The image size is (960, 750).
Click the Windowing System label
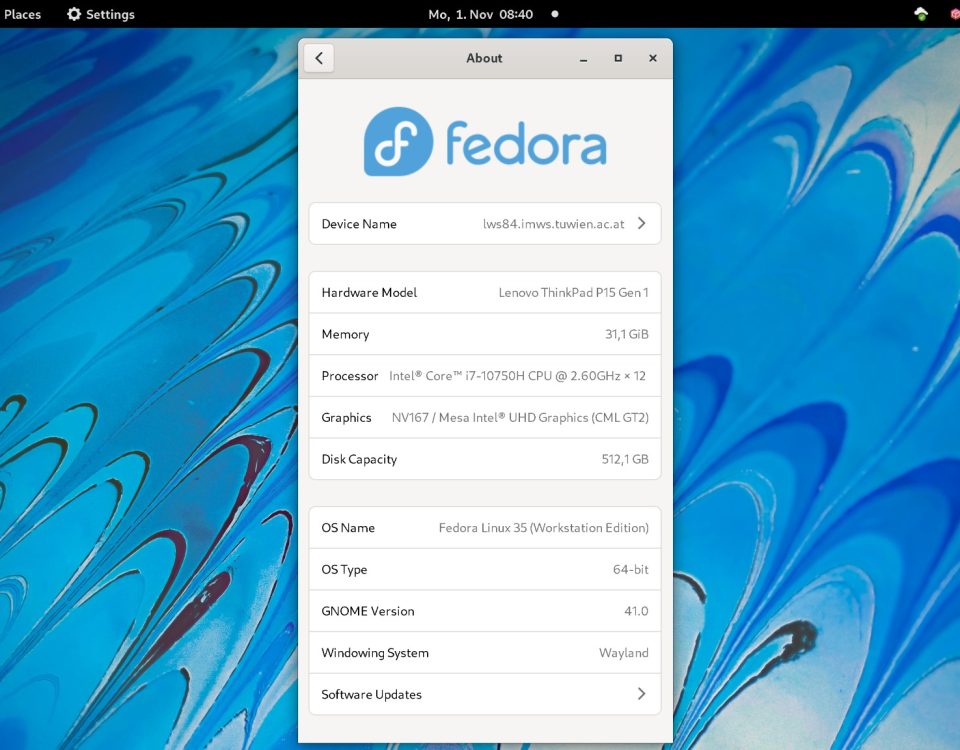point(375,653)
